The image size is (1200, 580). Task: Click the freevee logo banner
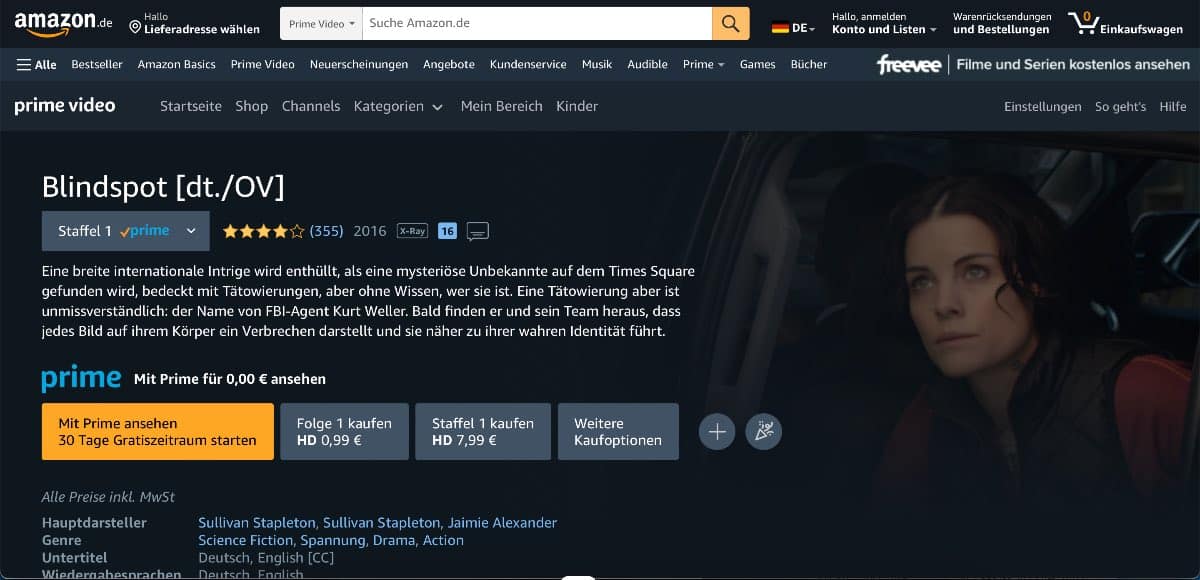(x=1033, y=64)
